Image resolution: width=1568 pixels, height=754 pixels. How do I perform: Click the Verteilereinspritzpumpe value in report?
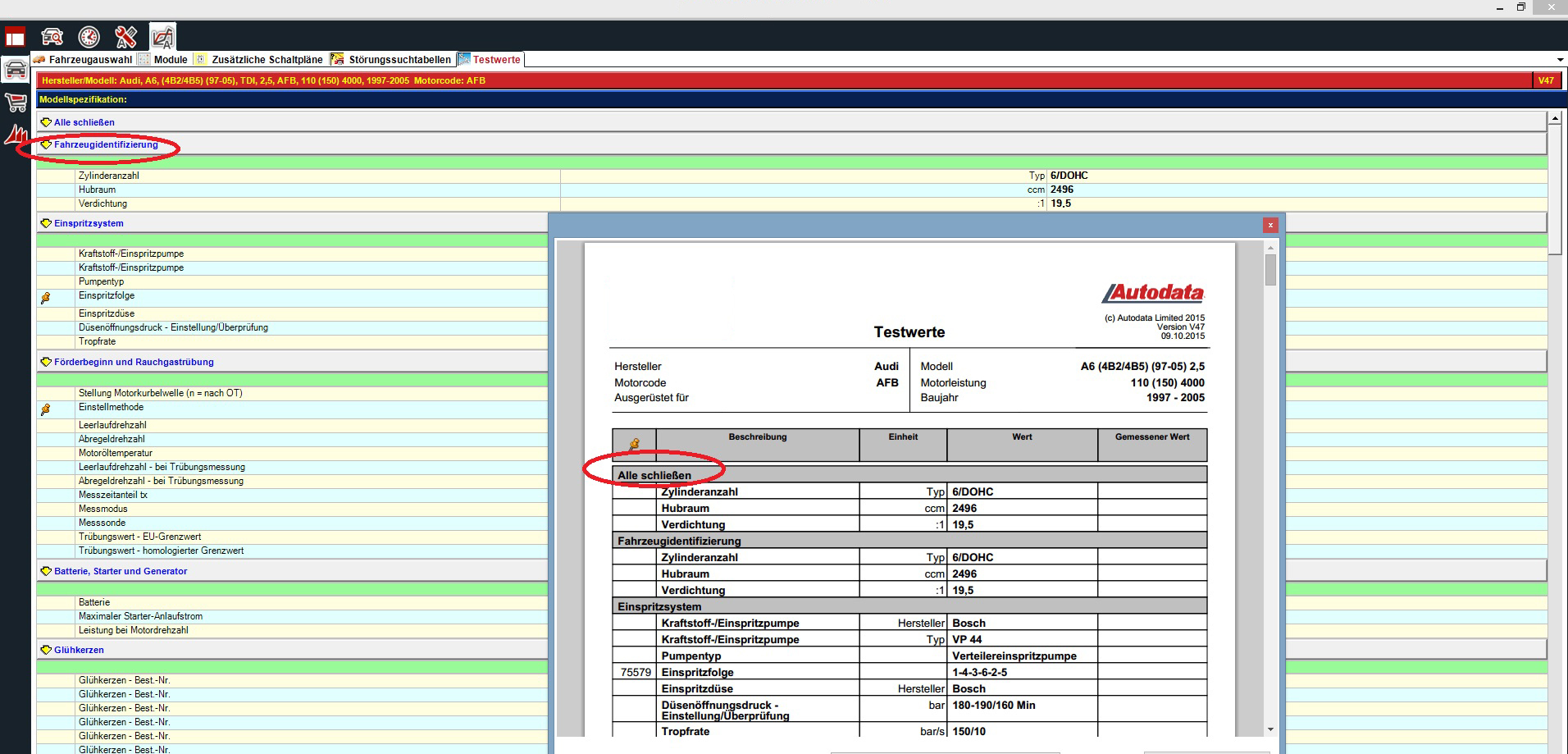(x=1014, y=656)
